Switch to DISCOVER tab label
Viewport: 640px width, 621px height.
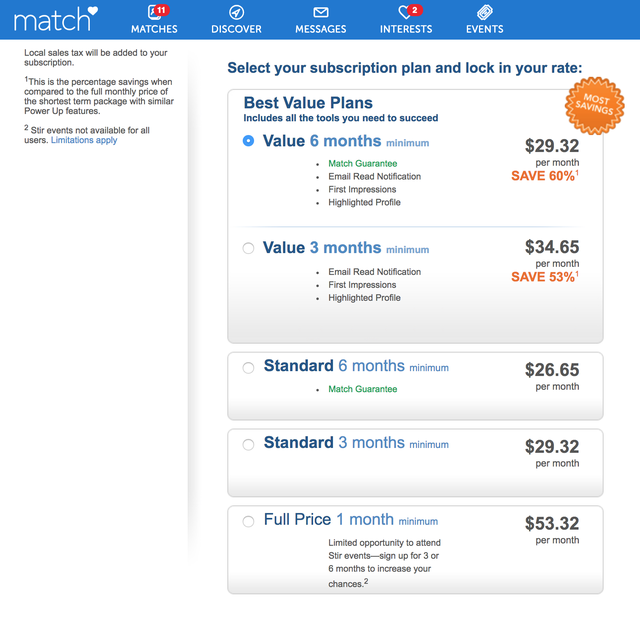(236, 29)
